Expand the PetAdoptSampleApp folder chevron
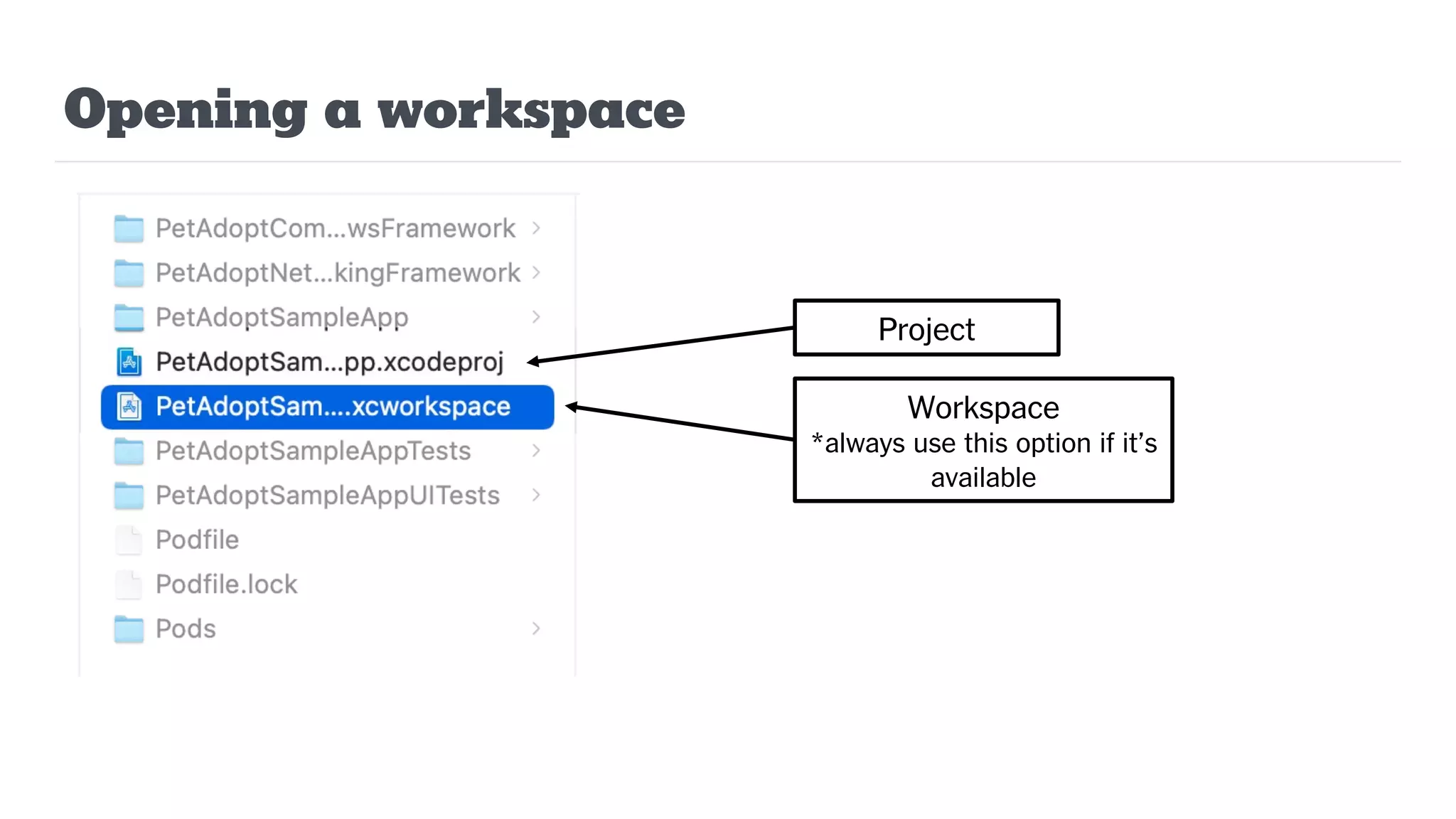This screenshot has height=819, width=1456. pos(536,317)
